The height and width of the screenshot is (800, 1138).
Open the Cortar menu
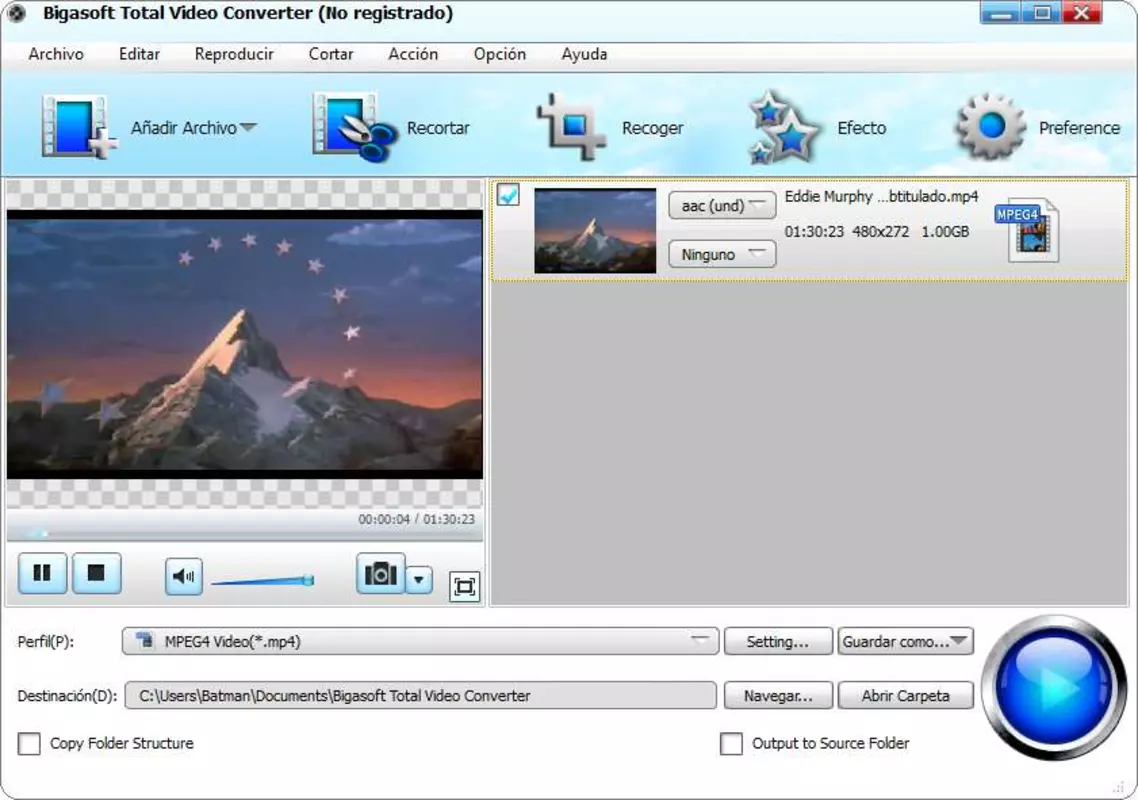click(x=331, y=54)
